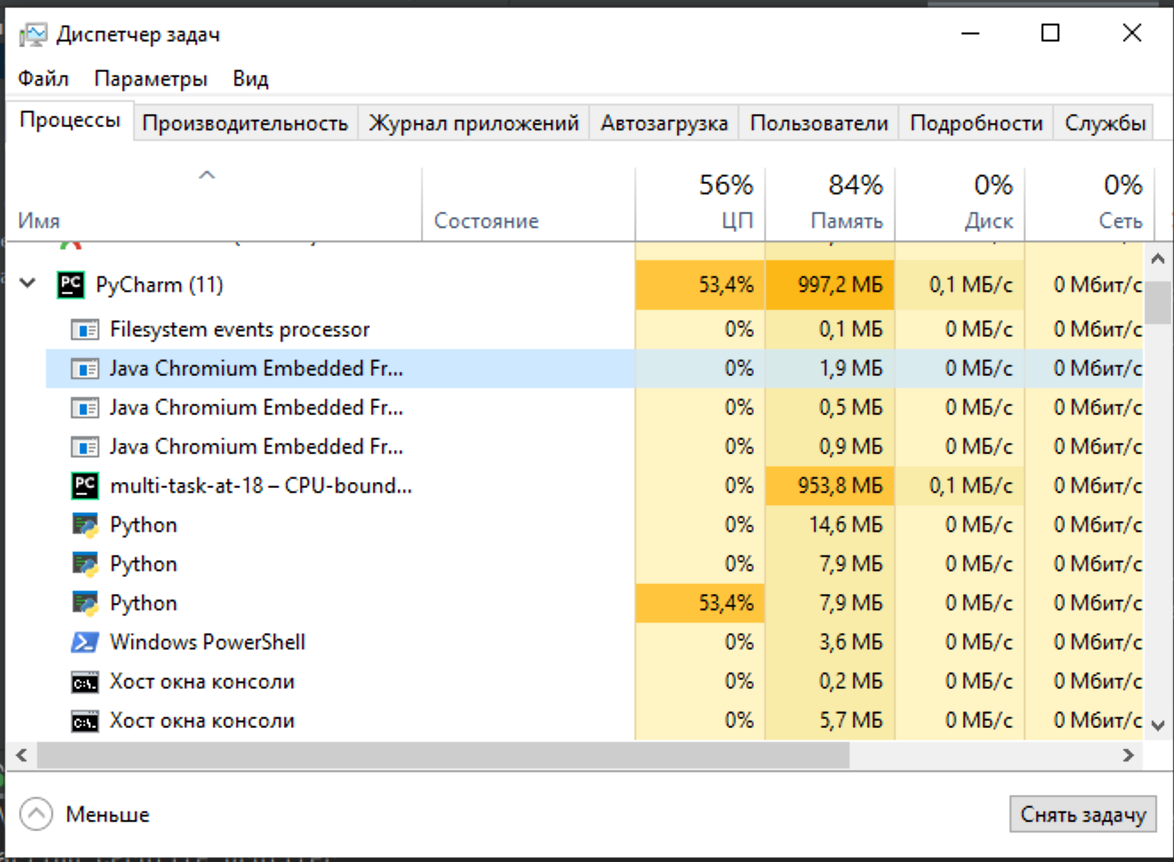This screenshot has width=1174, height=862.
Task: Open the Файл menu
Action: coord(43,79)
